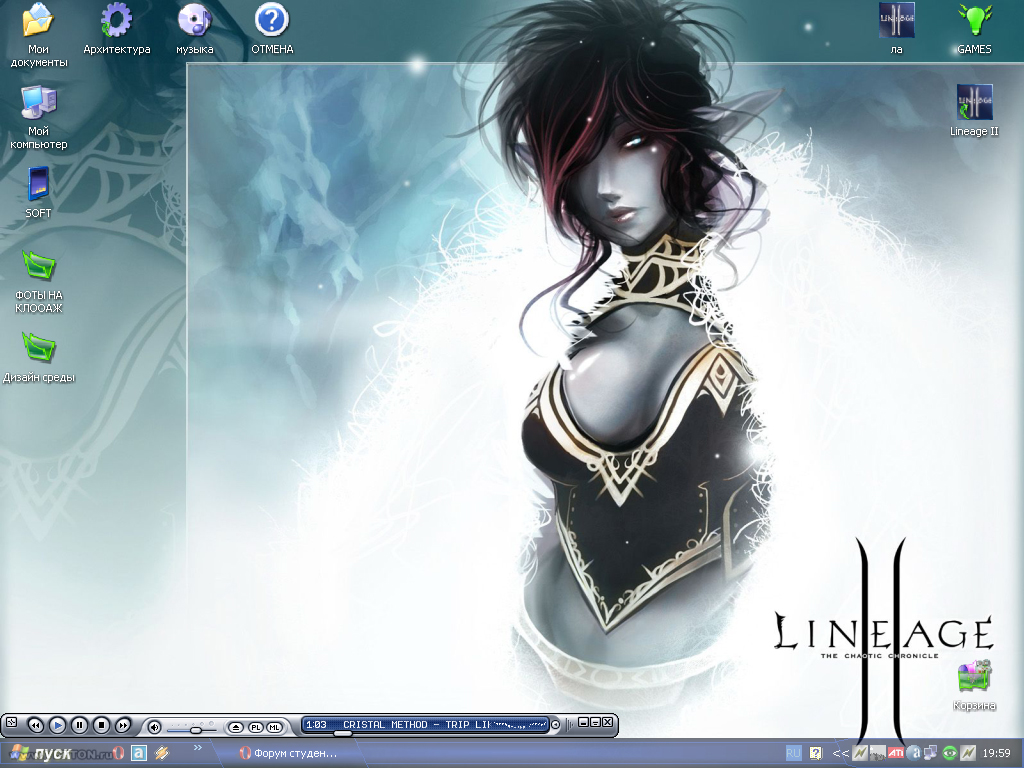Screen dimensions: 1024x768
Task: Click the round button right of Winamp display
Action: [556, 725]
